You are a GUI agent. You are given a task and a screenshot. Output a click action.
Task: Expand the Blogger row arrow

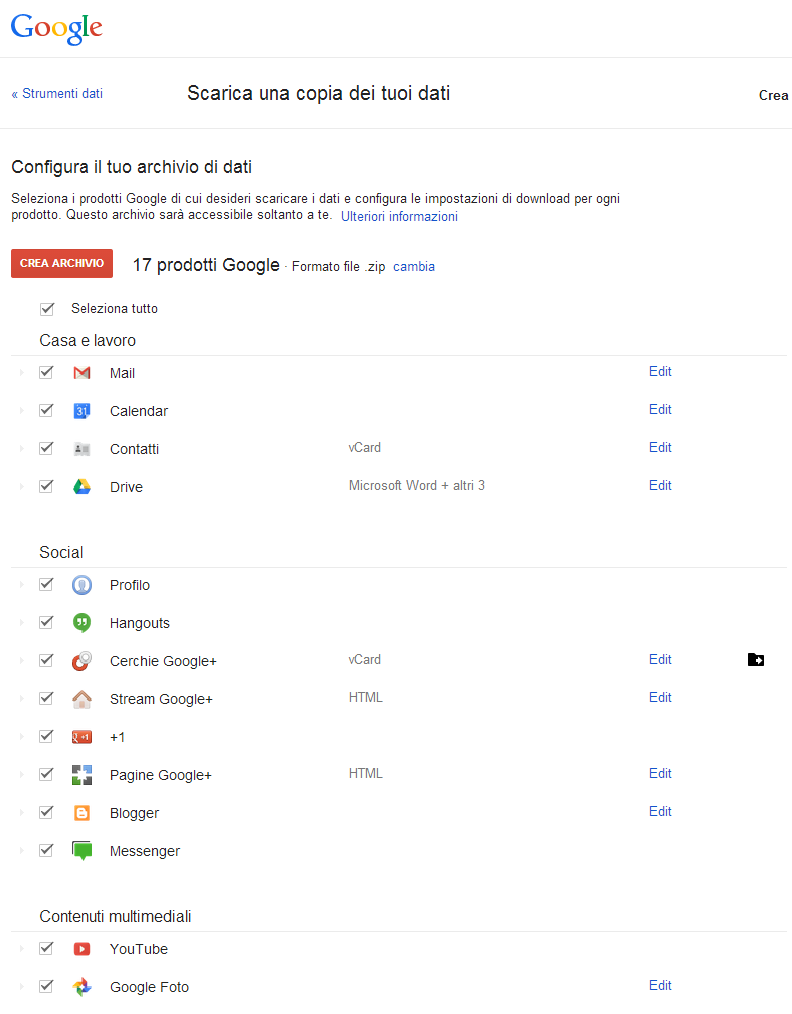(x=21, y=812)
